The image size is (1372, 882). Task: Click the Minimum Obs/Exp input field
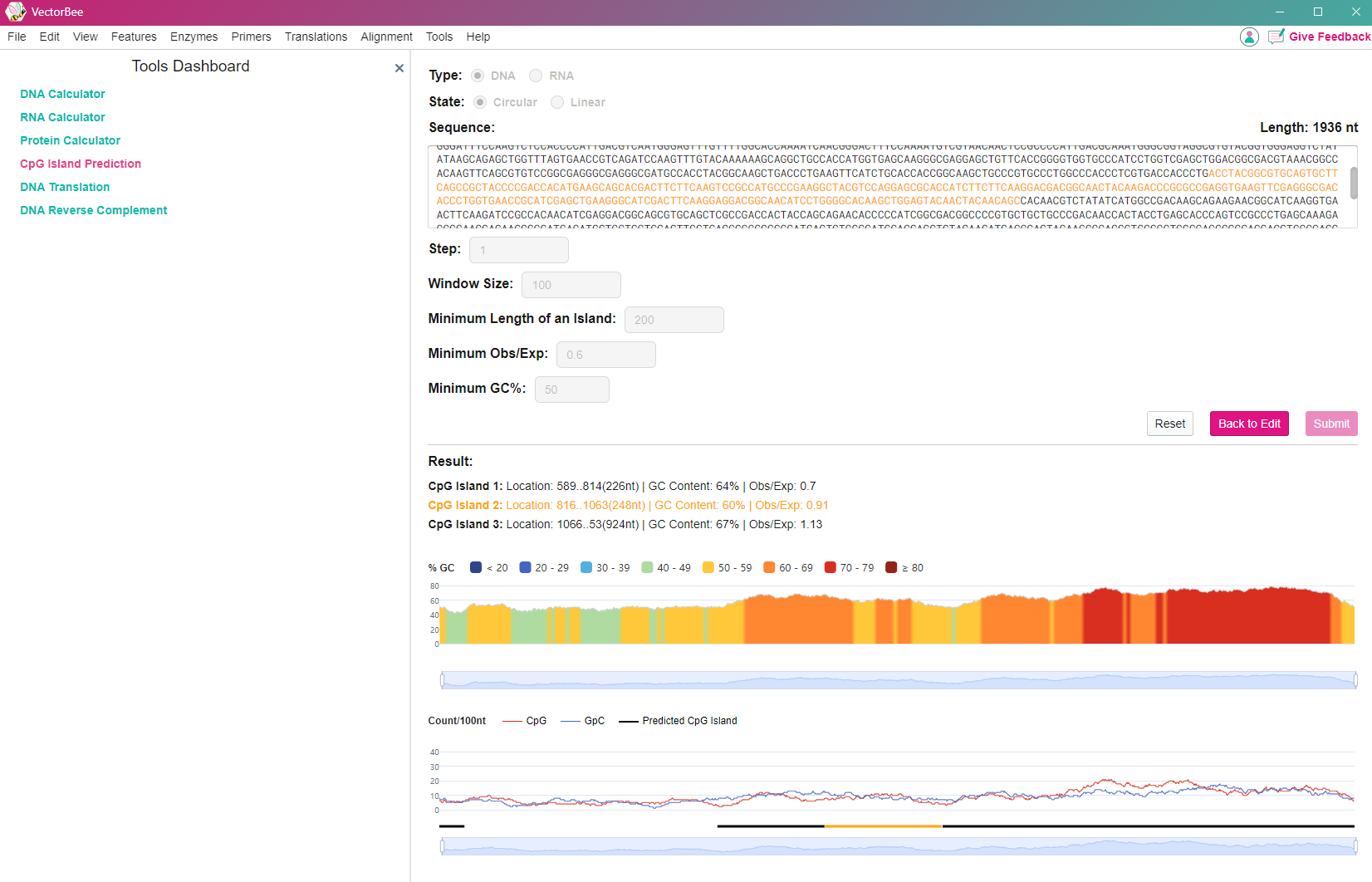point(606,355)
